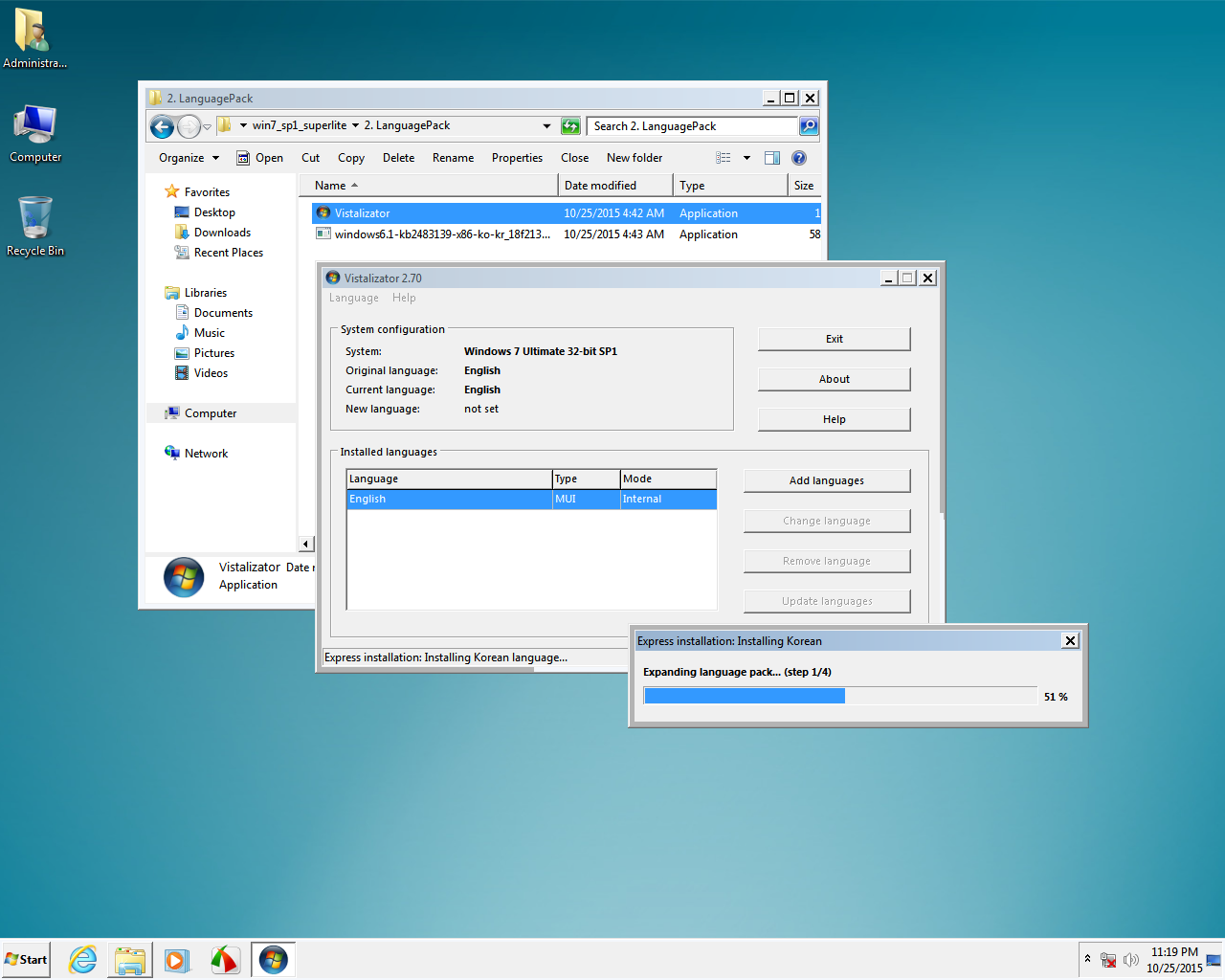
Task: Click the navigation pane left scroll arrow
Action: (x=306, y=544)
